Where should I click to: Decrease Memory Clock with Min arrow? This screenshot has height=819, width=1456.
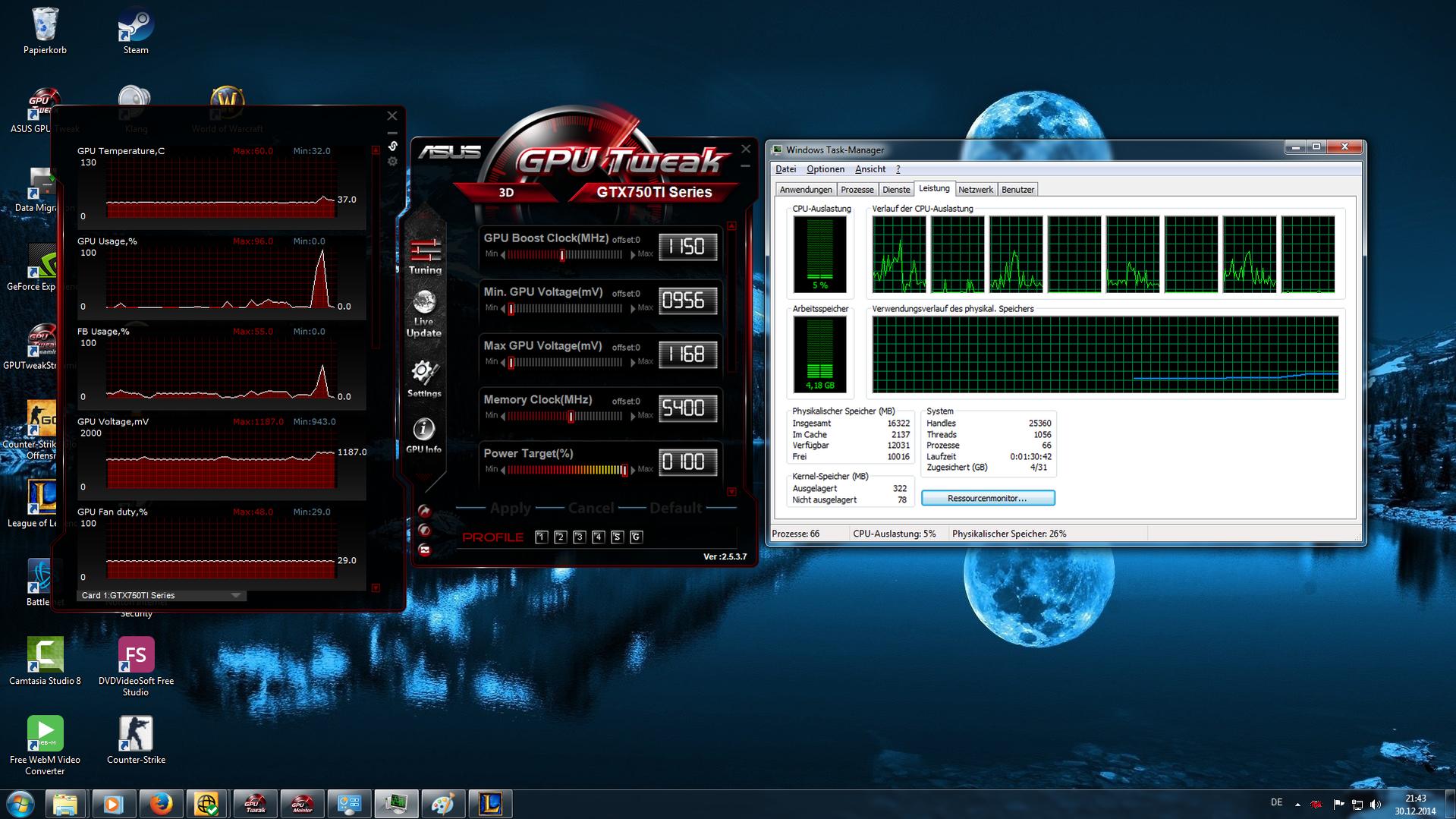(x=502, y=416)
